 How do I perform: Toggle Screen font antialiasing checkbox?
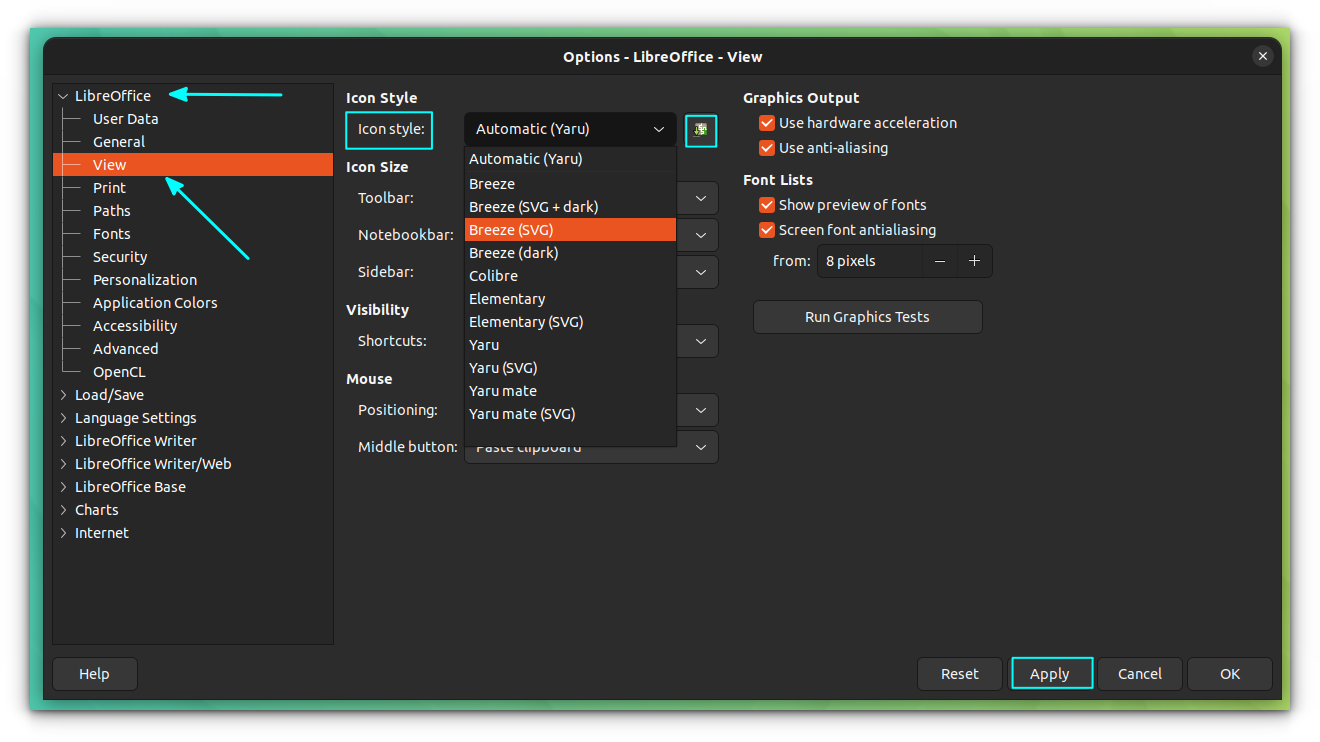pyautogui.click(x=767, y=230)
